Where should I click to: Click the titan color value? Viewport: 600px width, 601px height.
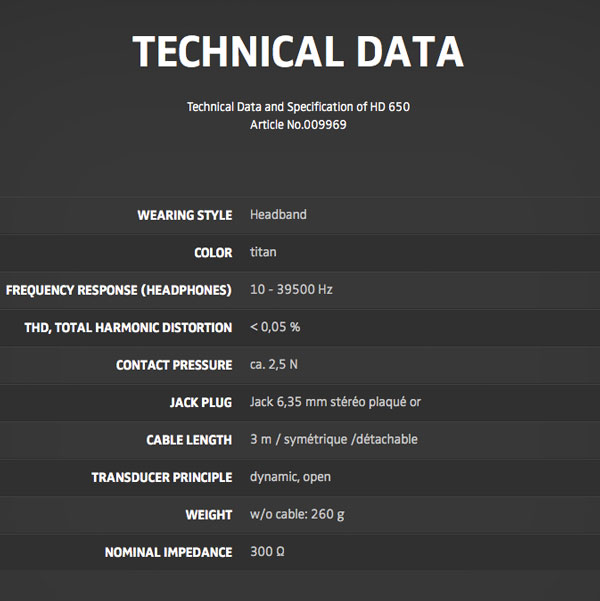(x=263, y=252)
